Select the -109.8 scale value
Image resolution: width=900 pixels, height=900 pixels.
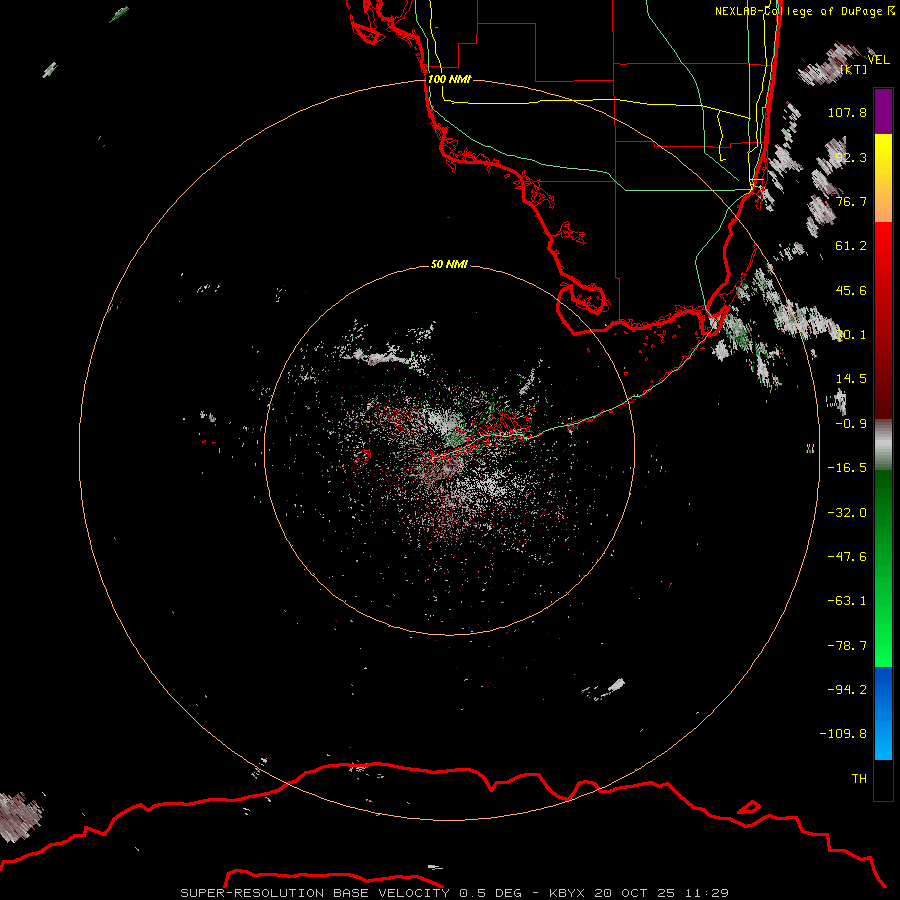click(x=843, y=734)
